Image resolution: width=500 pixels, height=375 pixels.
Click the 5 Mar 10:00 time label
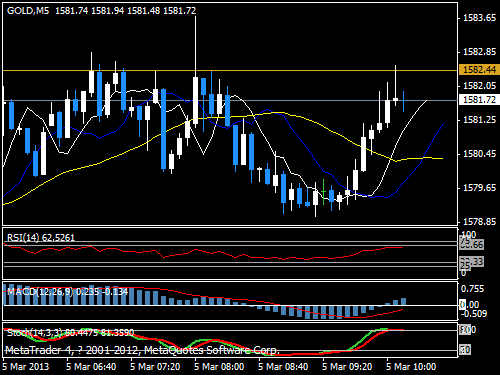tap(411, 367)
